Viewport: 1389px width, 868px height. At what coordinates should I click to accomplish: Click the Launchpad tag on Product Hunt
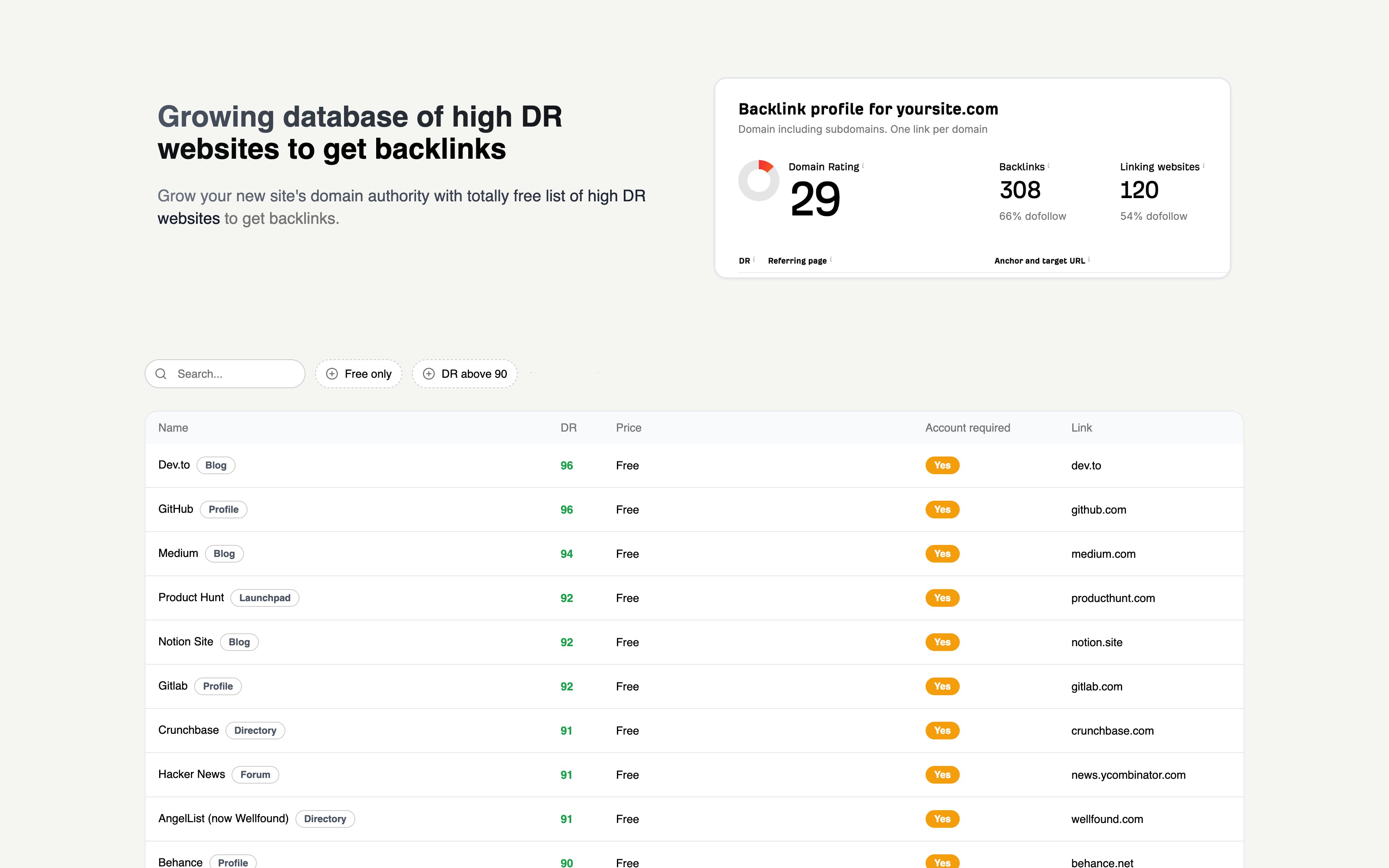point(264,598)
